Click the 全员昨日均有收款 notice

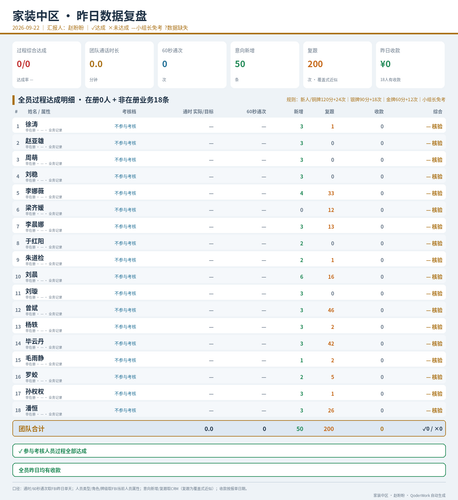coord(229,470)
